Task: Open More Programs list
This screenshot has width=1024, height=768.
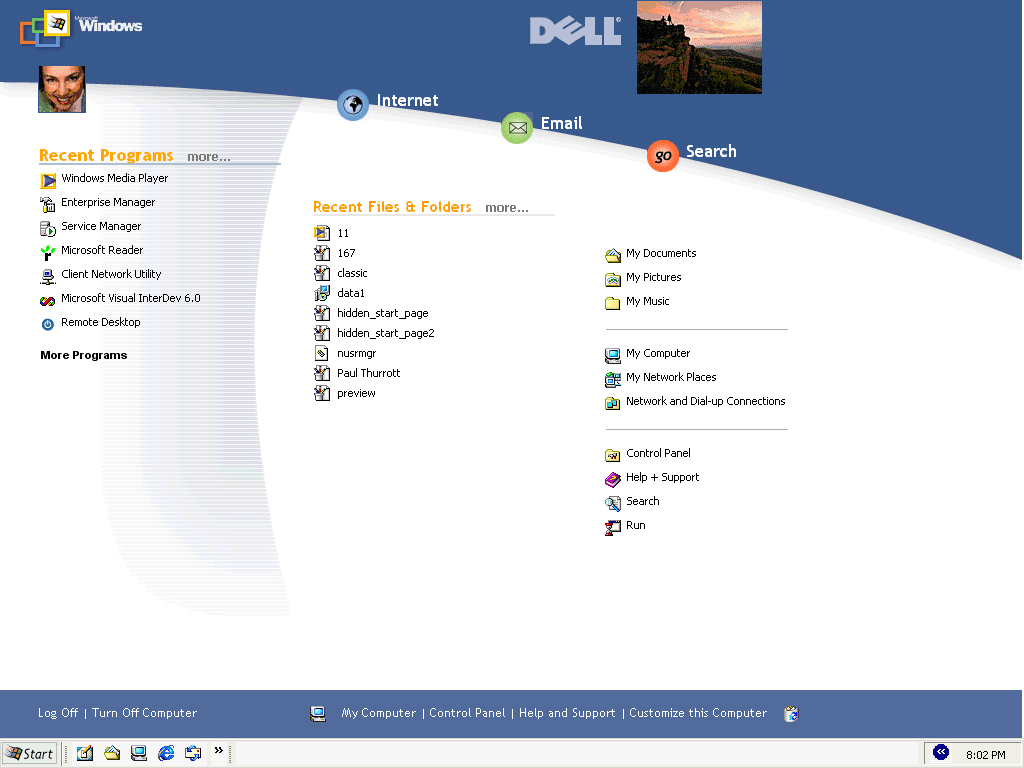Action: 84,355
